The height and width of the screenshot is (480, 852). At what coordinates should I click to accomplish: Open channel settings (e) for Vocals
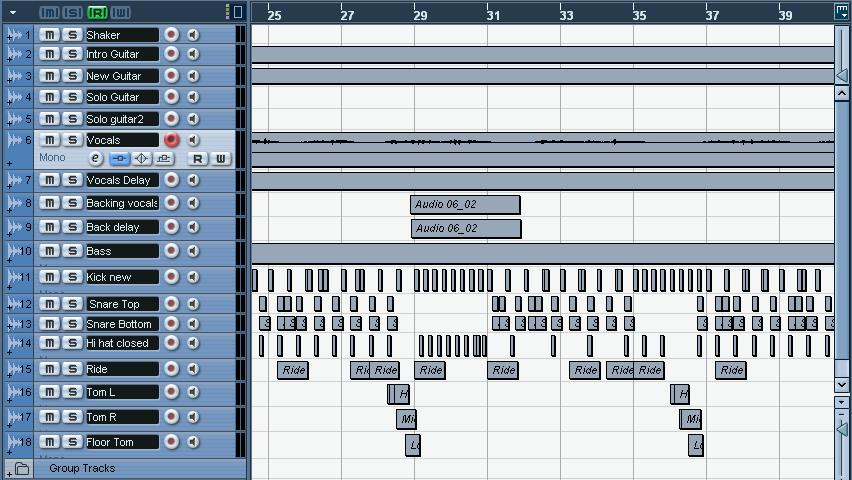coord(96,158)
